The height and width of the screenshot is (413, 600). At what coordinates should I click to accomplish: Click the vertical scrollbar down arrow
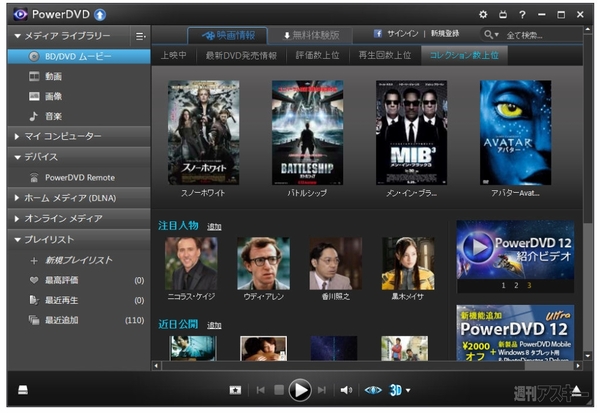pos(588,356)
